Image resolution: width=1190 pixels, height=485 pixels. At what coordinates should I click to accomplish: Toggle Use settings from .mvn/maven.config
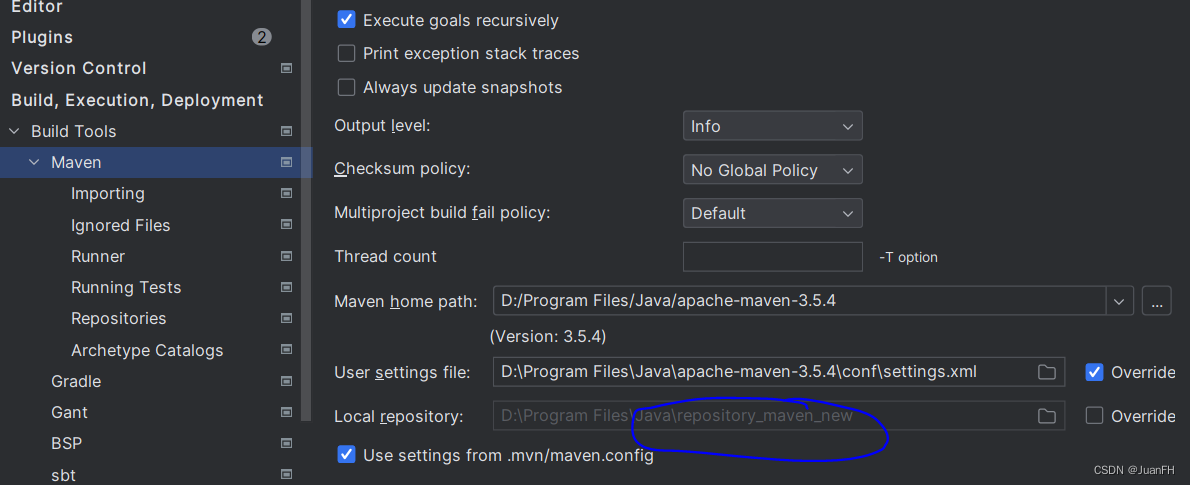tap(346, 455)
